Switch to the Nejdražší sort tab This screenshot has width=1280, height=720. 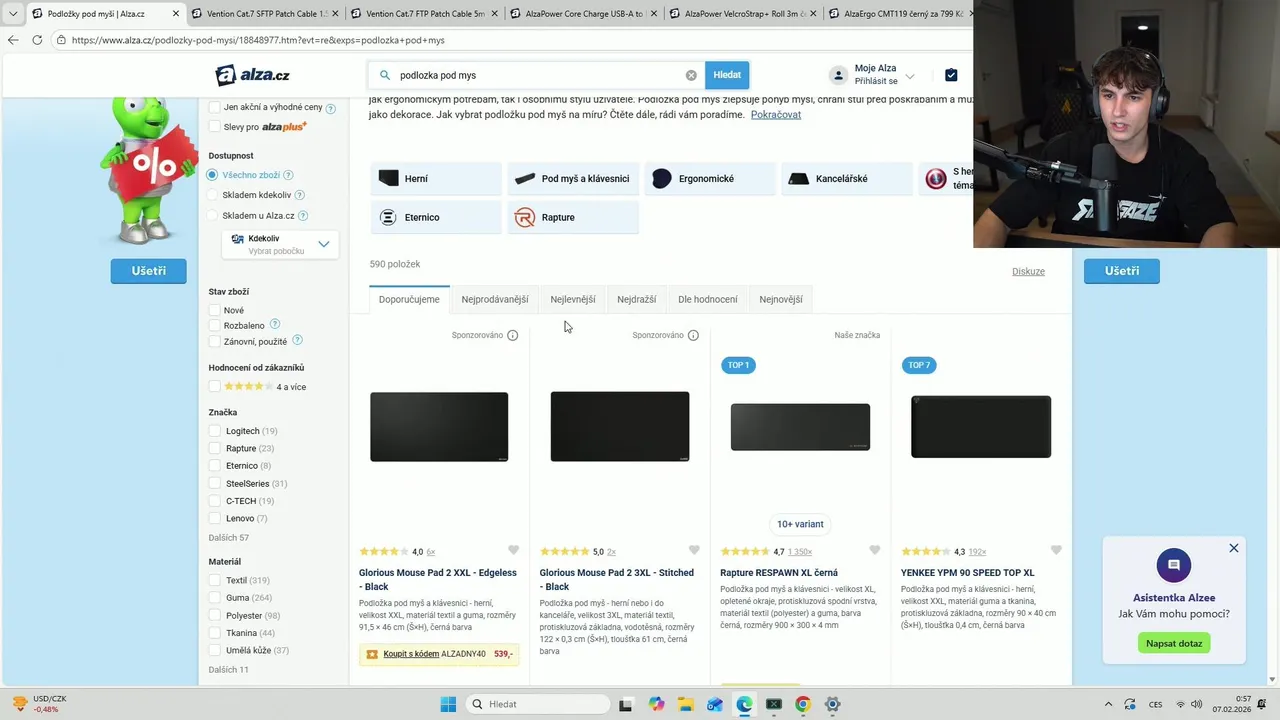[x=637, y=299]
